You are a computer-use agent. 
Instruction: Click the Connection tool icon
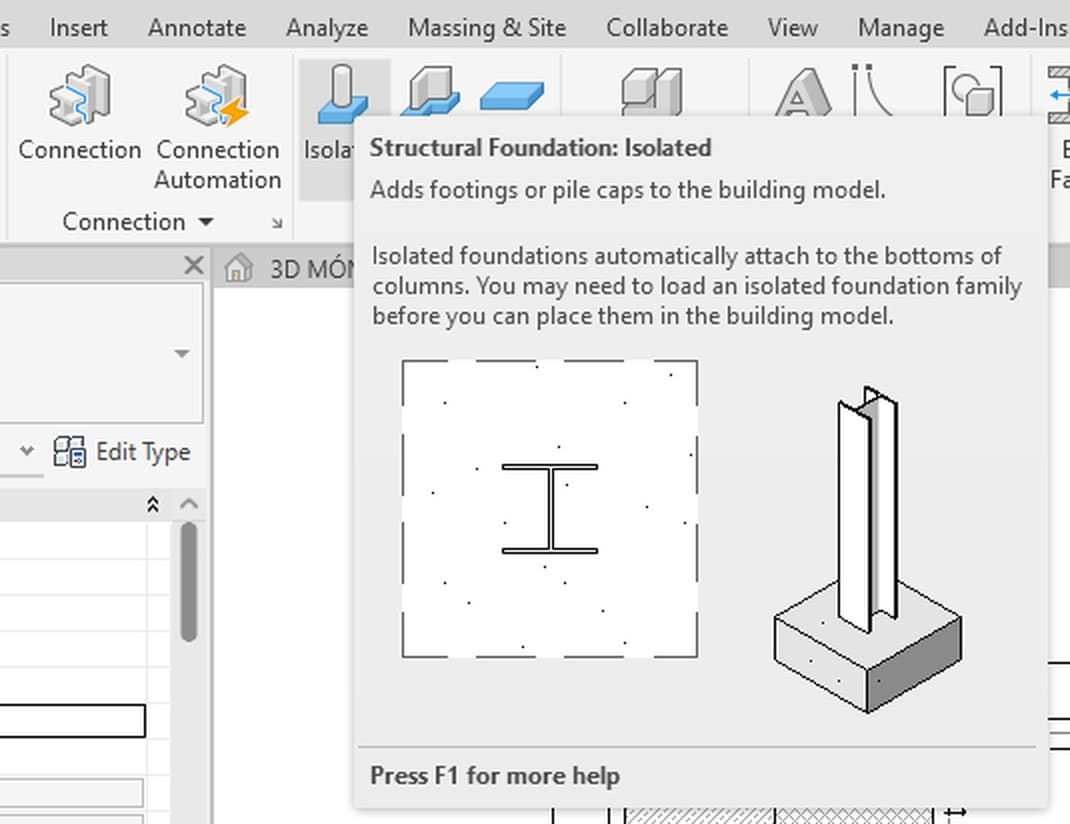79,95
